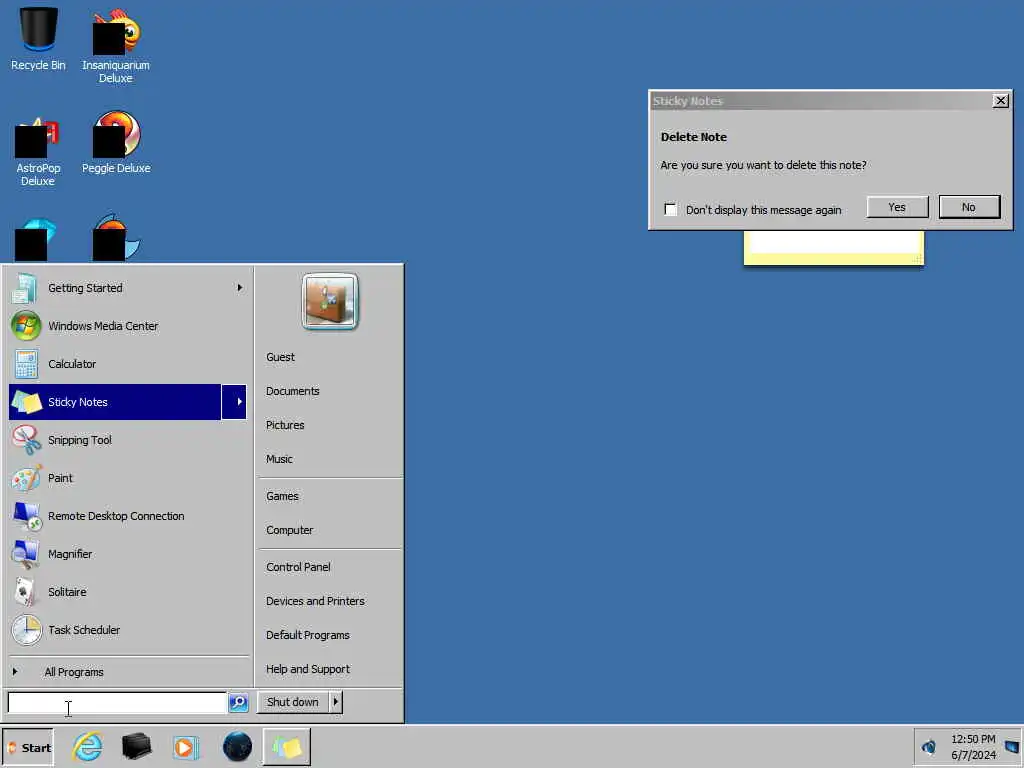This screenshot has height=768, width=1024.
Task: Open Internet Explorer from the taskbar
Action: [x=88, y=746]
